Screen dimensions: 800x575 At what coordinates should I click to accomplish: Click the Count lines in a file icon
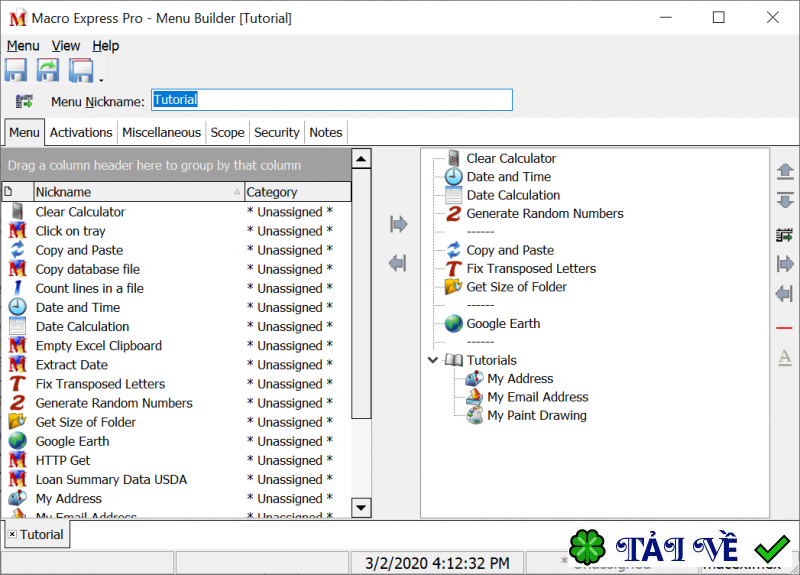click(x=17, y=288)
